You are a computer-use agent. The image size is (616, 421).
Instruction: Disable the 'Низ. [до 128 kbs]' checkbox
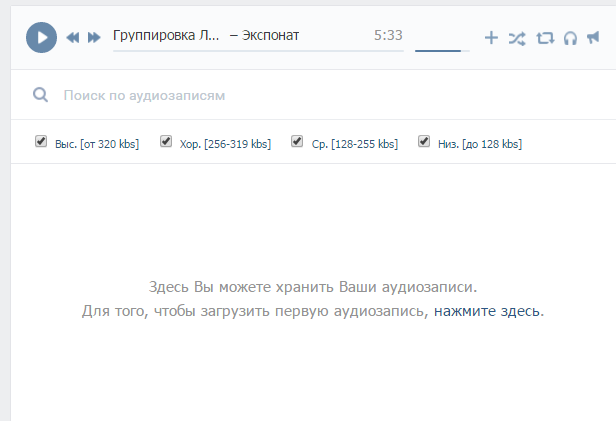(424, 142)
